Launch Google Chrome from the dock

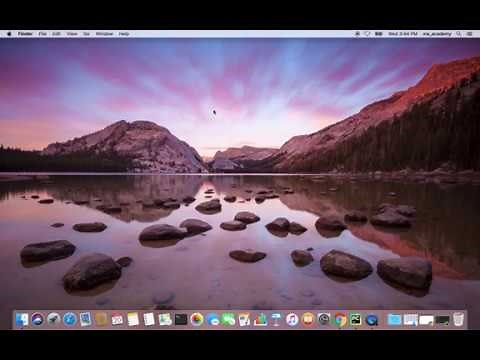340,320
